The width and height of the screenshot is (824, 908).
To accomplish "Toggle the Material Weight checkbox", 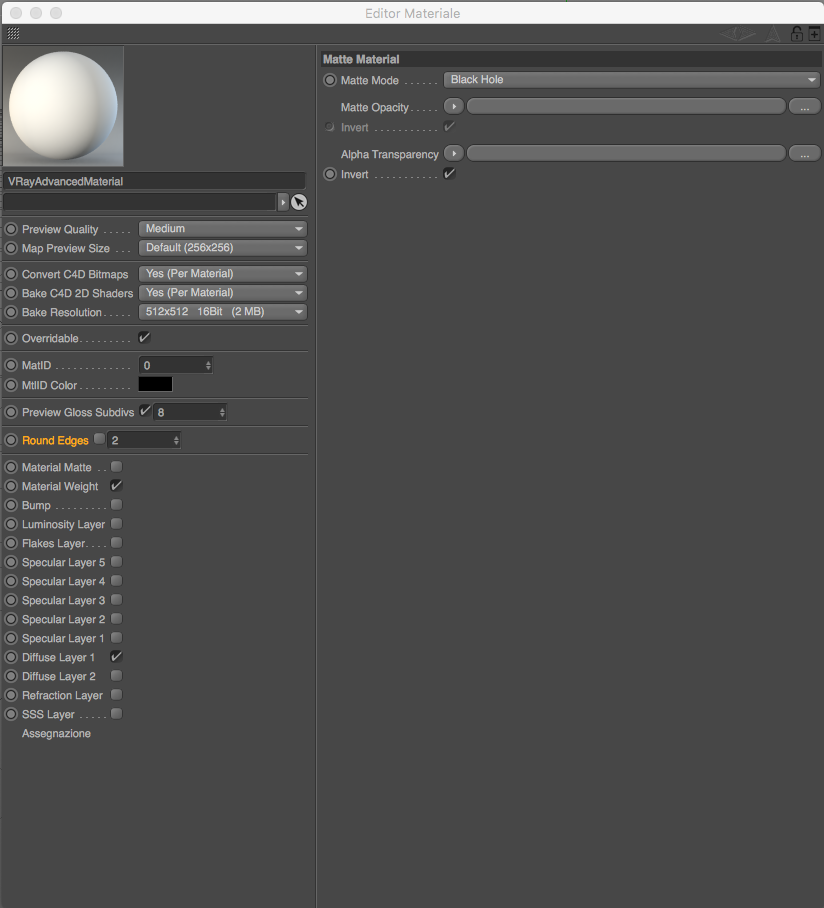I will click(116, 485).
